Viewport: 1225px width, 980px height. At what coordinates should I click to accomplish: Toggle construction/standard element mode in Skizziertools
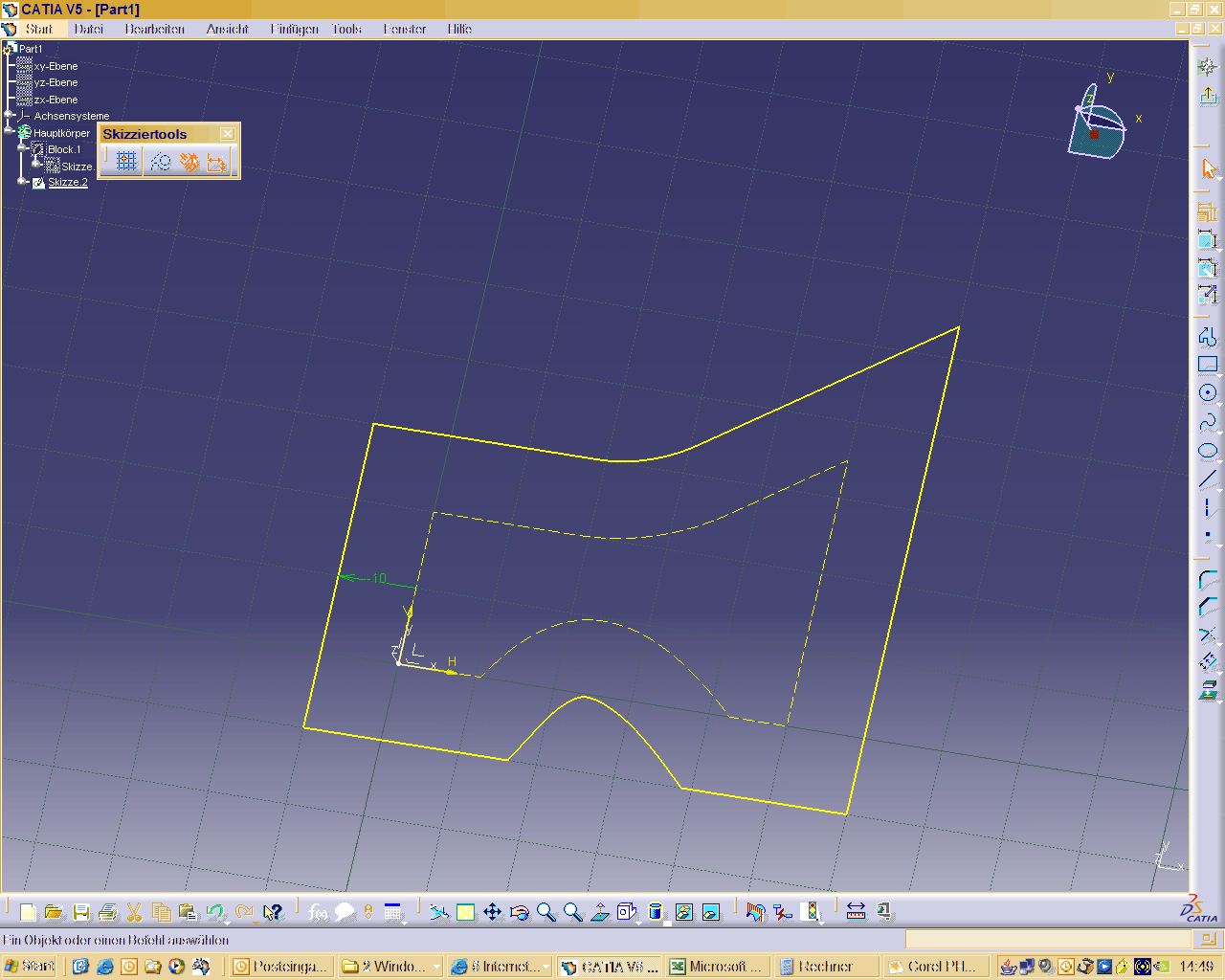point(160,162)
